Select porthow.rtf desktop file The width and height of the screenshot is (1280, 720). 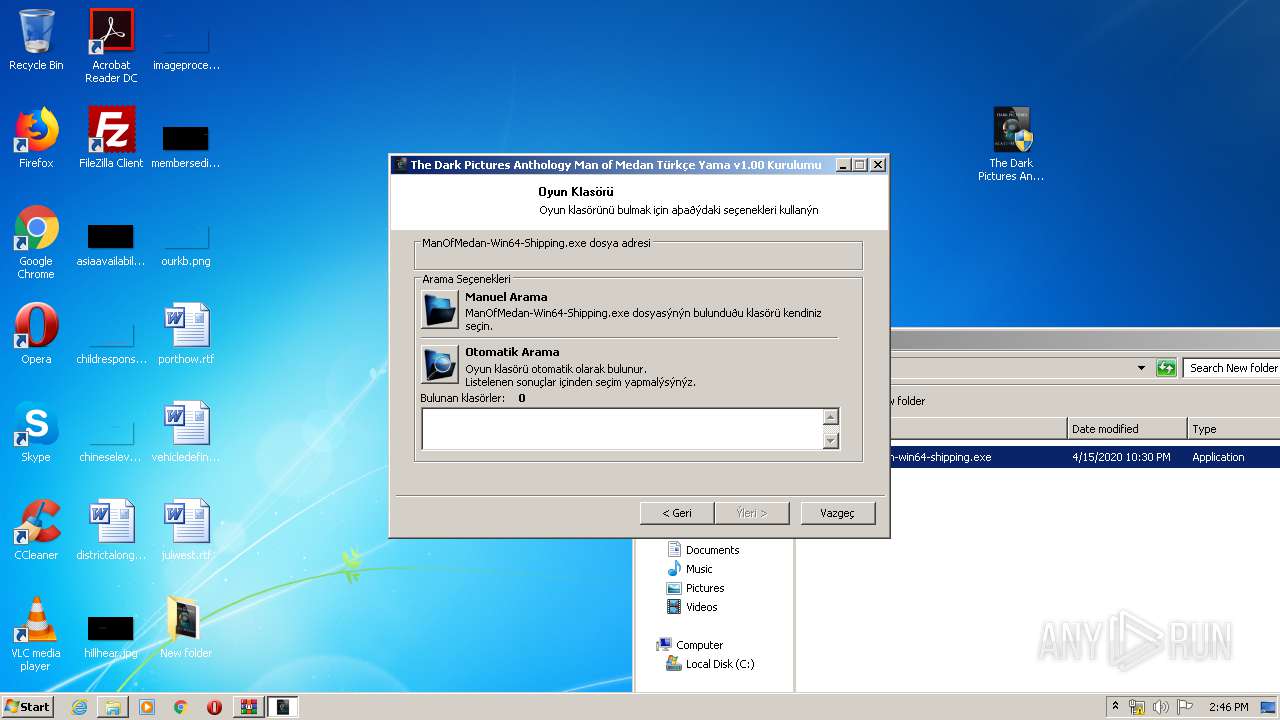186,334
